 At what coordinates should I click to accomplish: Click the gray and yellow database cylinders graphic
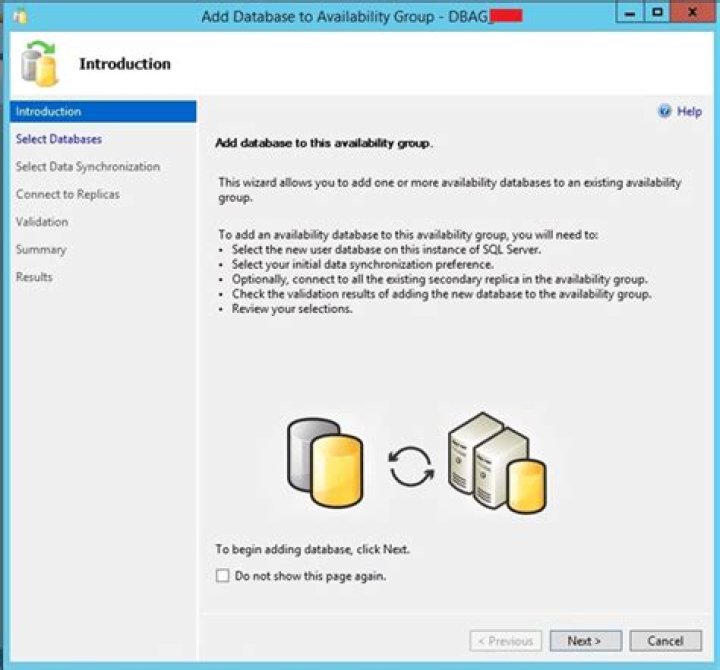pyautogui.click(x=326, y=462)
